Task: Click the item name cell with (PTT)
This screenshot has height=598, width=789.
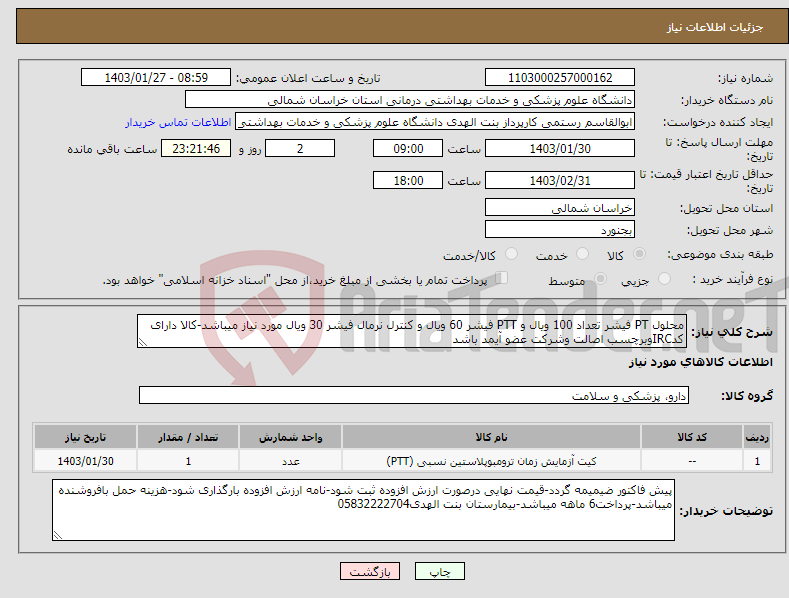Action: tap(491, 461)
